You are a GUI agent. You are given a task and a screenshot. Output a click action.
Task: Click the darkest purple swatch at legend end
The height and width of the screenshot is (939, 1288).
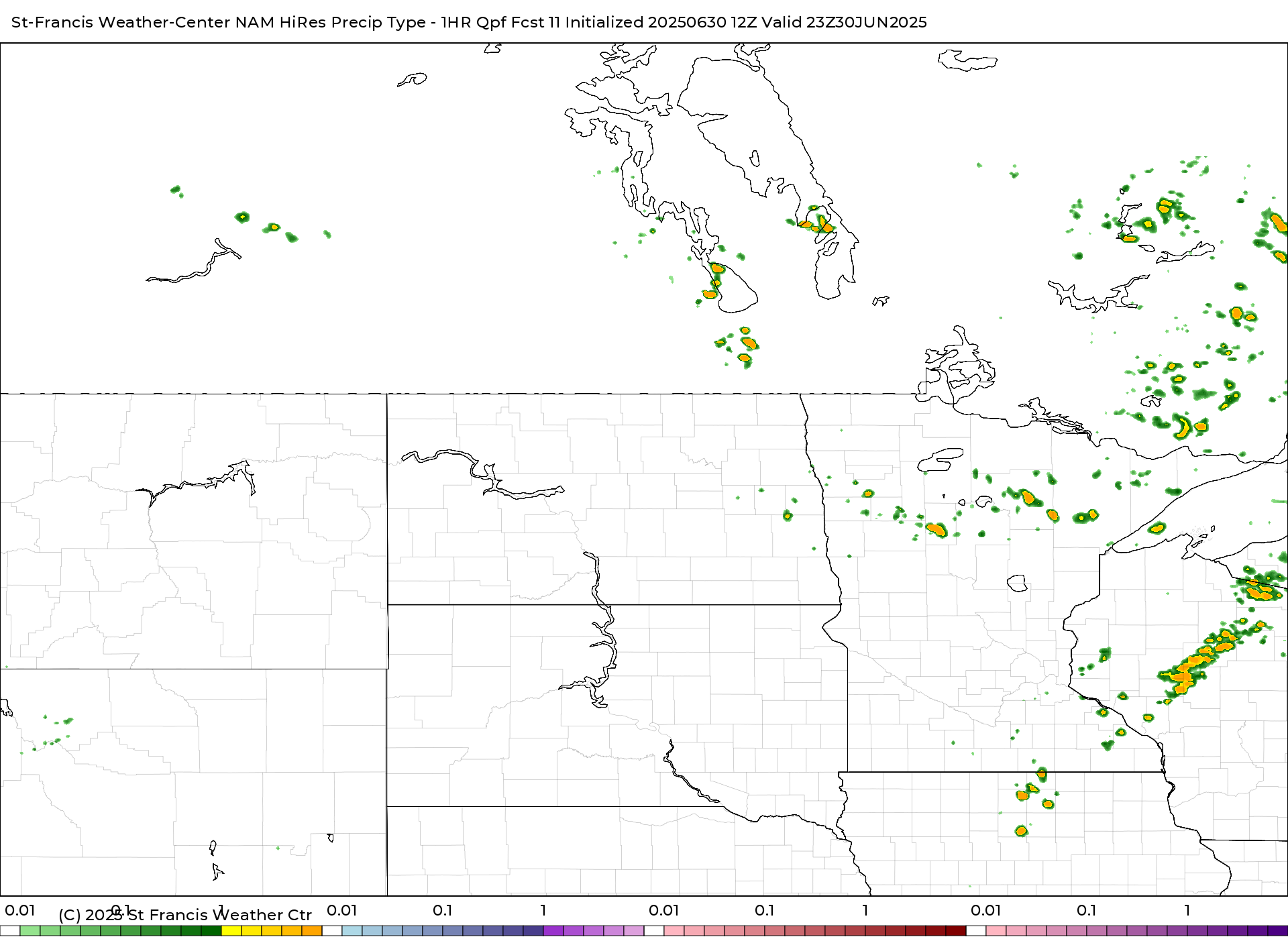click(1278, 931)
